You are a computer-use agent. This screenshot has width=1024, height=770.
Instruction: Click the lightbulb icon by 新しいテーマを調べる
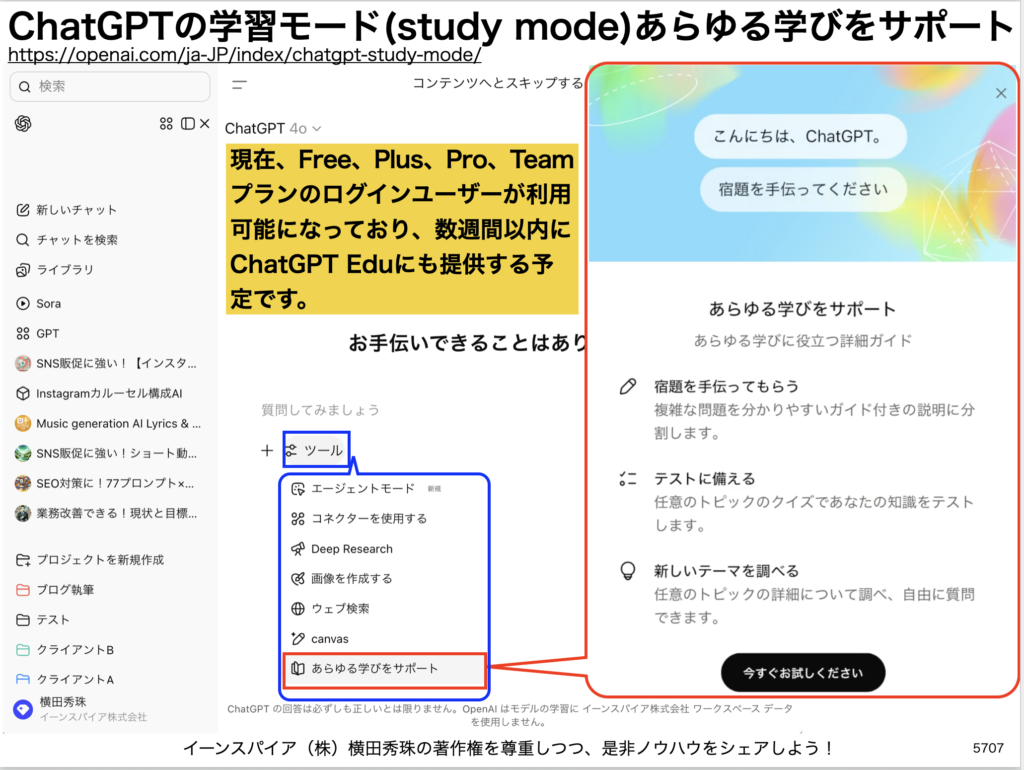click(628, 571)
